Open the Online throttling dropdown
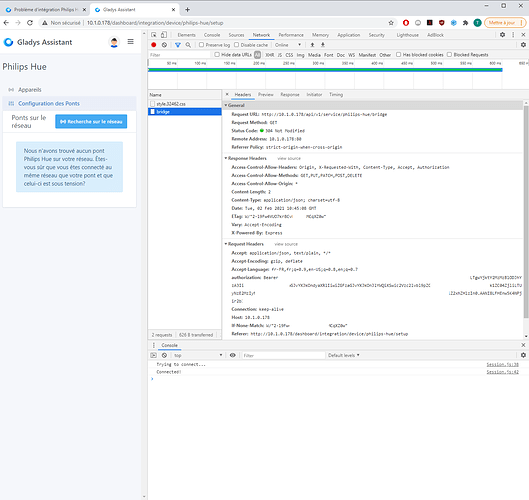The width and height of the screenshot is (529, 500). pos(287,45)
